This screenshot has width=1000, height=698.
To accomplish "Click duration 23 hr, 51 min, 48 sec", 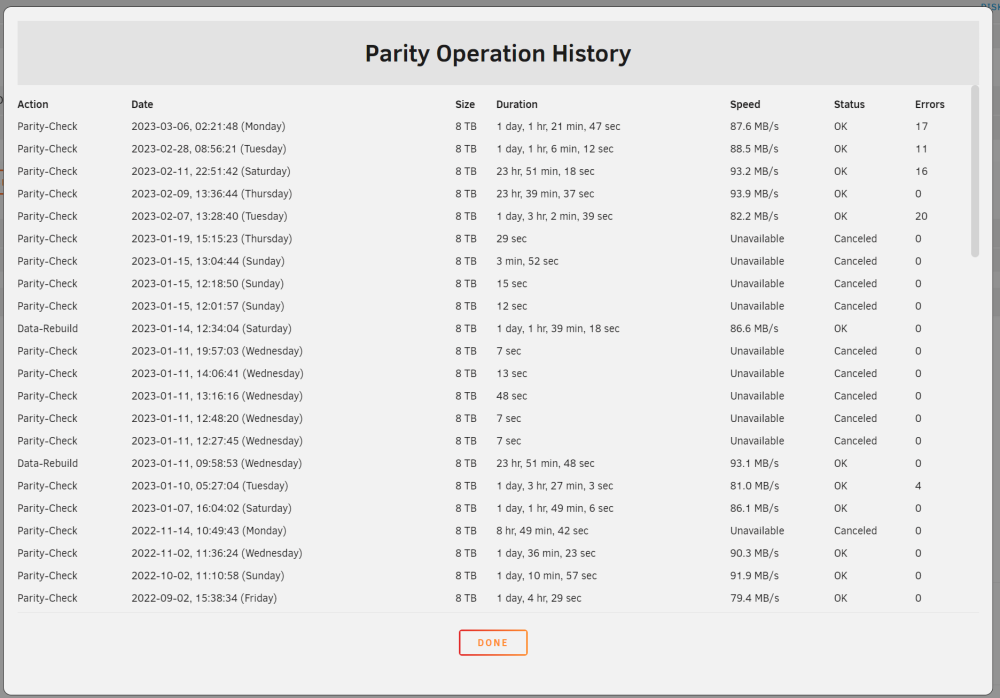I will coord(545,463).
